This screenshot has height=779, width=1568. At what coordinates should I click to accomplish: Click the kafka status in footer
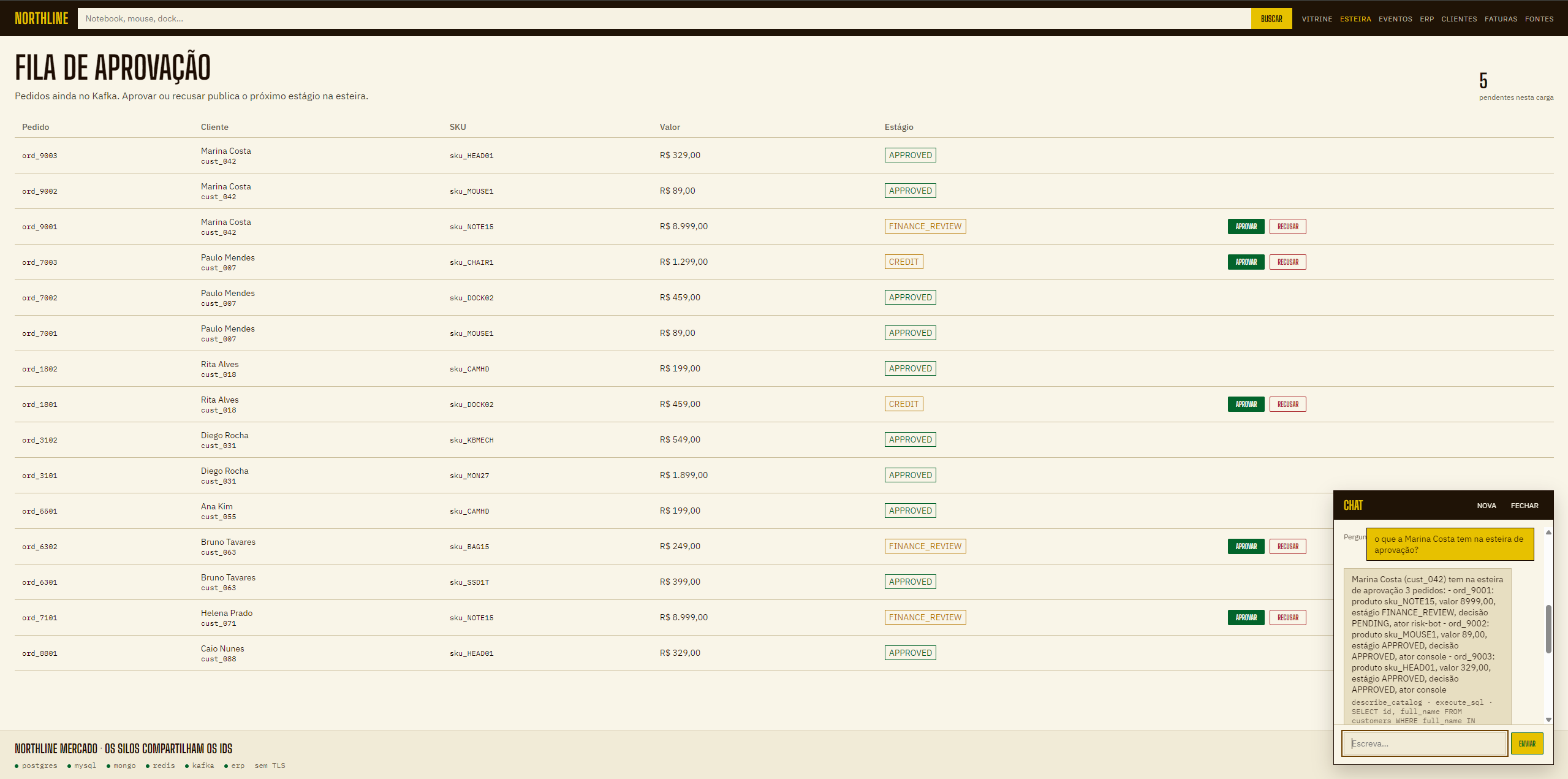200,766
